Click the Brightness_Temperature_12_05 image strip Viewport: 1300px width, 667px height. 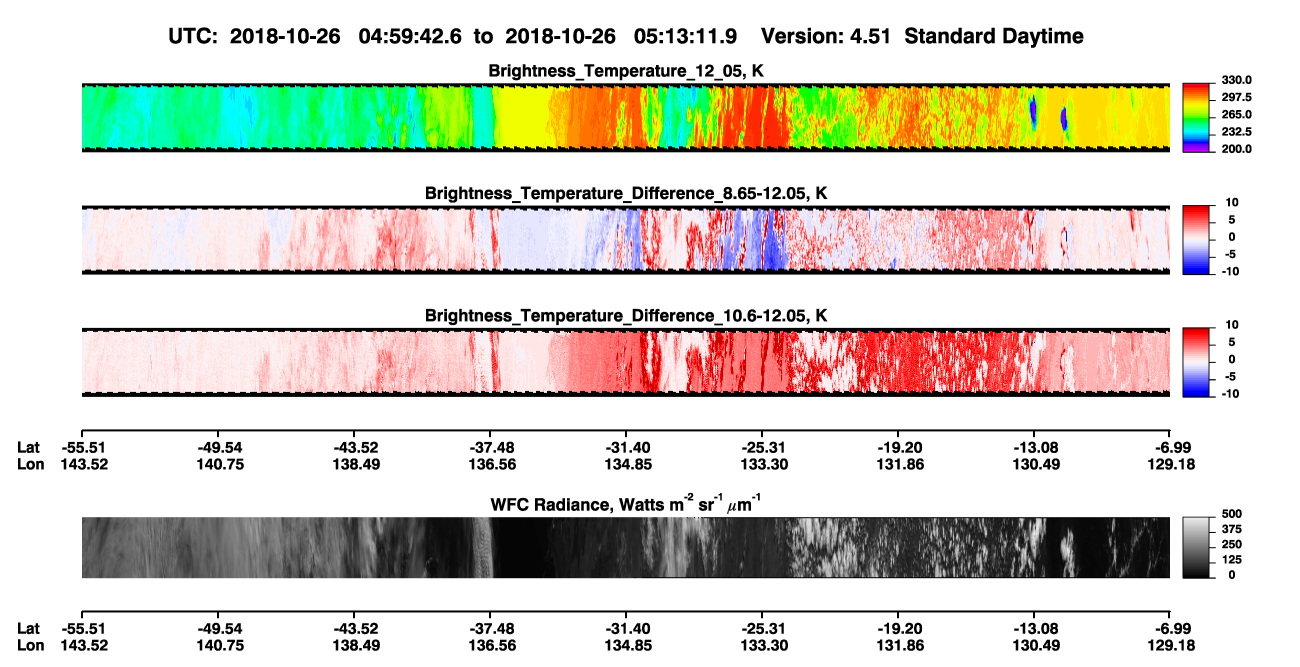[625, 117]
